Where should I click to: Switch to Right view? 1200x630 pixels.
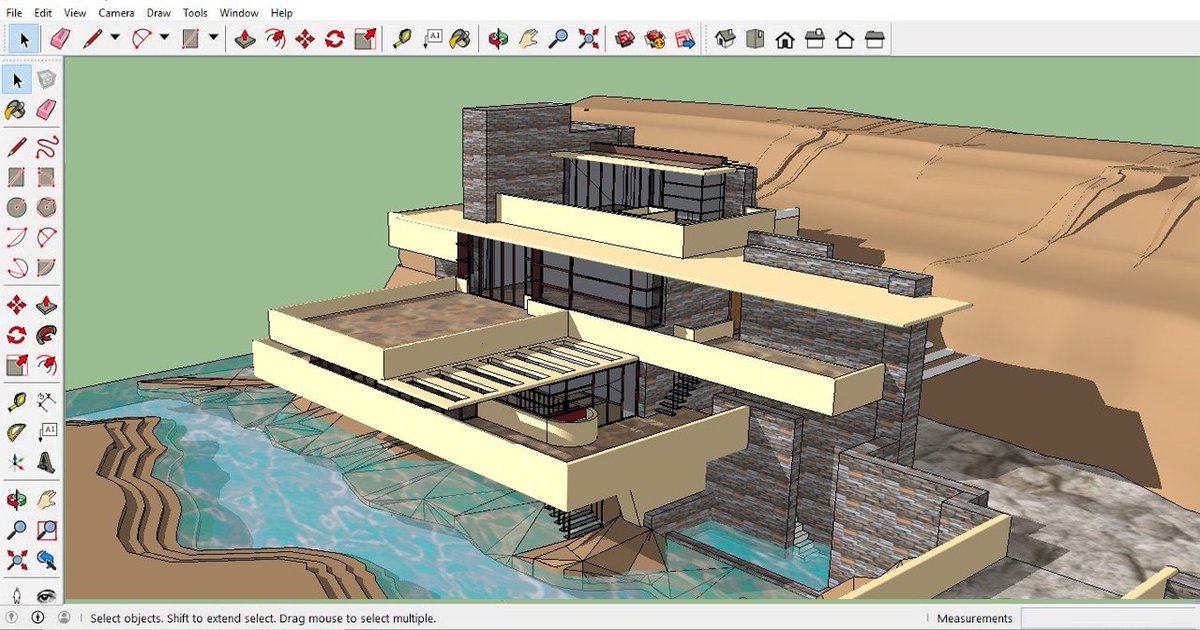(x=815, y=39)
